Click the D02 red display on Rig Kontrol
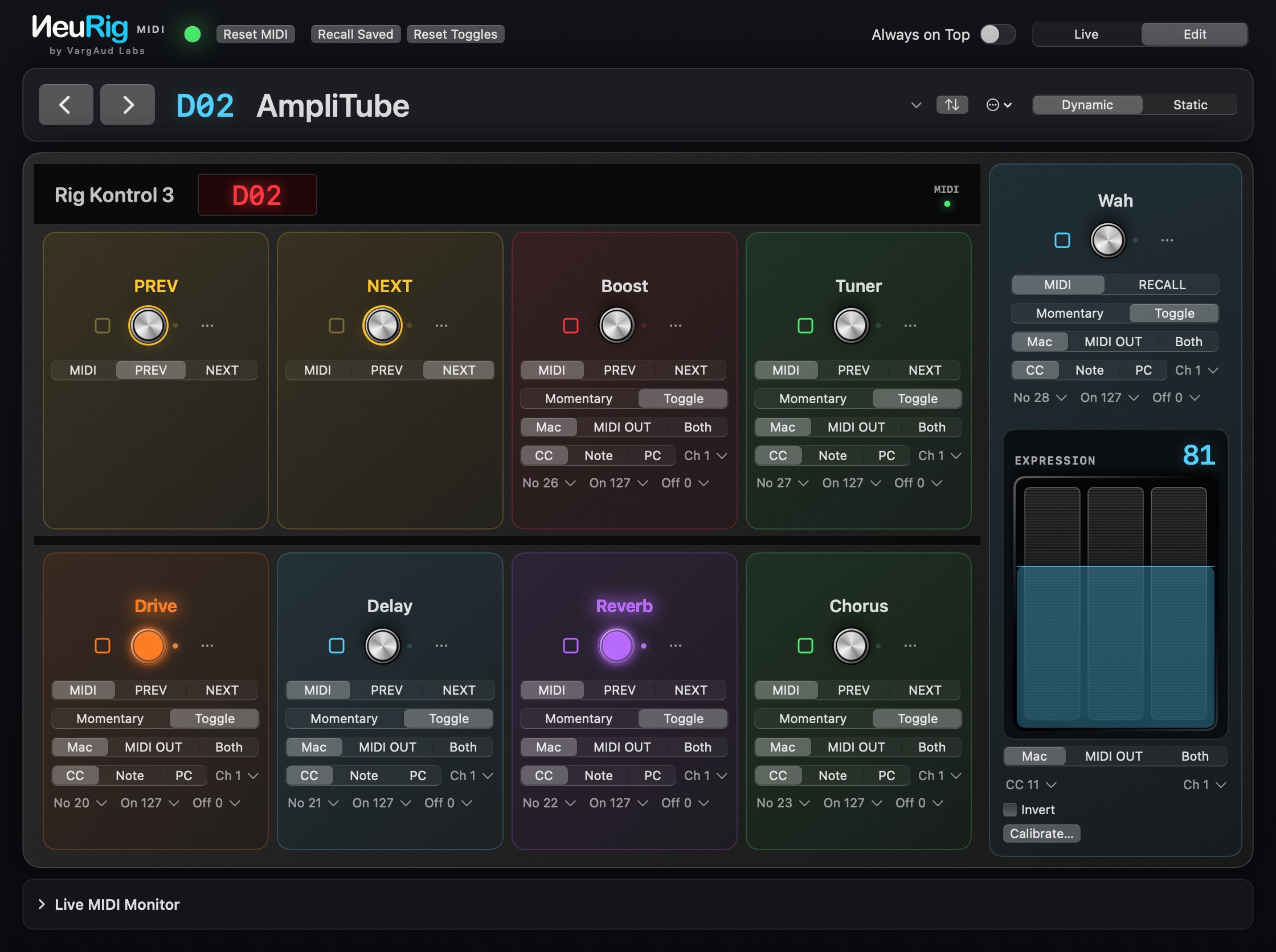Viewport: 1276px width, 952px height. [x=257, y=195]
